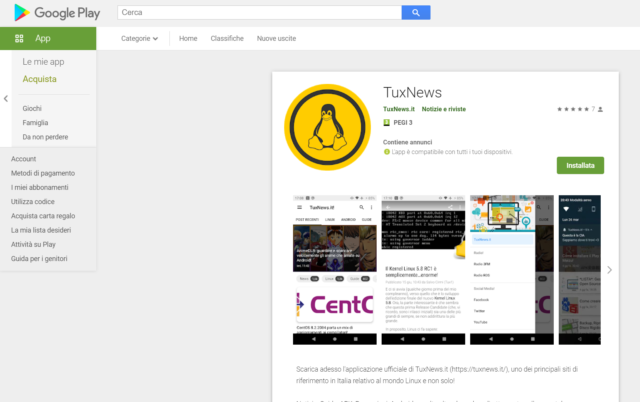Click Acquista carta regalo link

[x=43, y=216]
